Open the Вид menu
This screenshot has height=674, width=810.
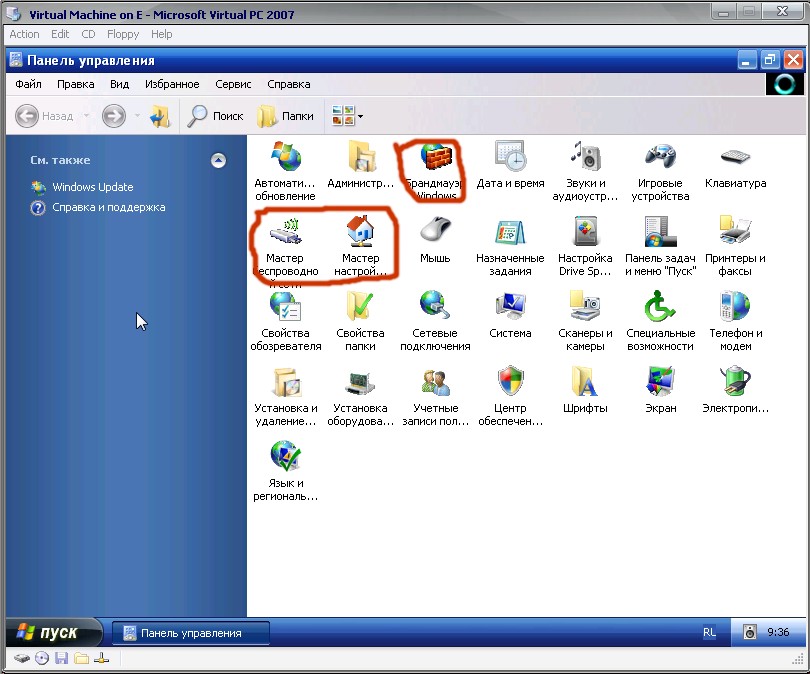[x=119, y=84]
